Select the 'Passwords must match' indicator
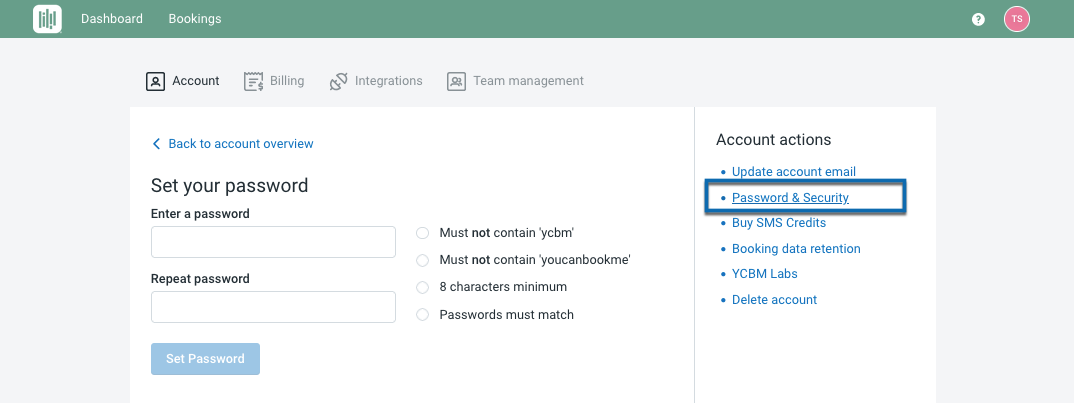The height and width of the screenshot is (403, 1074). pyautogui.click(x=422, y=315)
